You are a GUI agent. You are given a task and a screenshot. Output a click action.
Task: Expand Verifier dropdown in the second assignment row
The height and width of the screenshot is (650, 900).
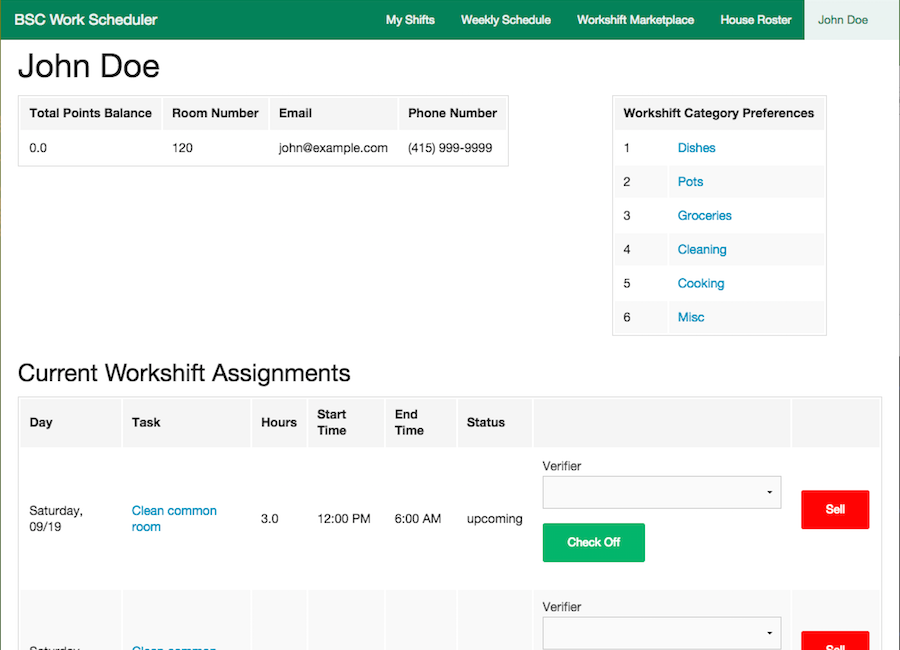[x=662, y=633]
